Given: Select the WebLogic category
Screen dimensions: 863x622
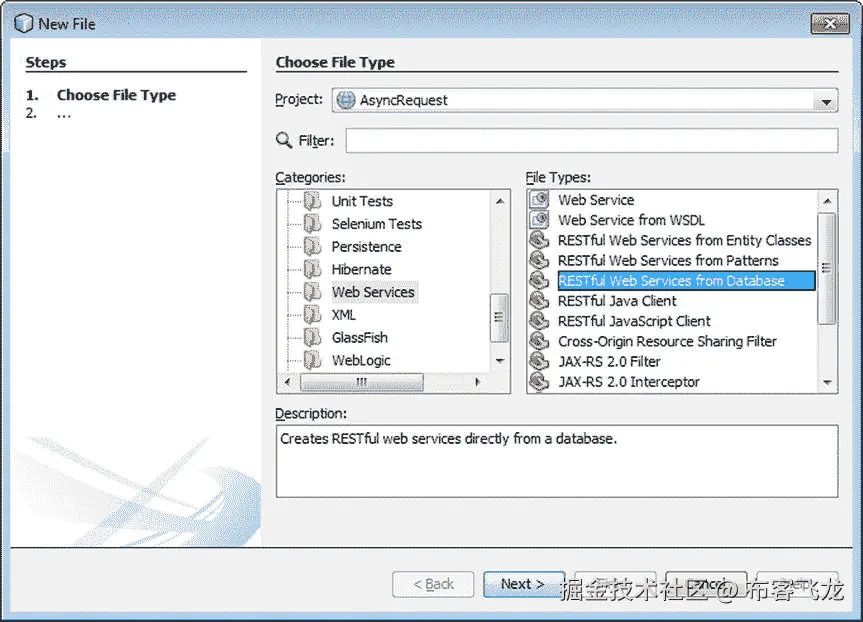Looking at the screenshot, I should pos(363,360).
